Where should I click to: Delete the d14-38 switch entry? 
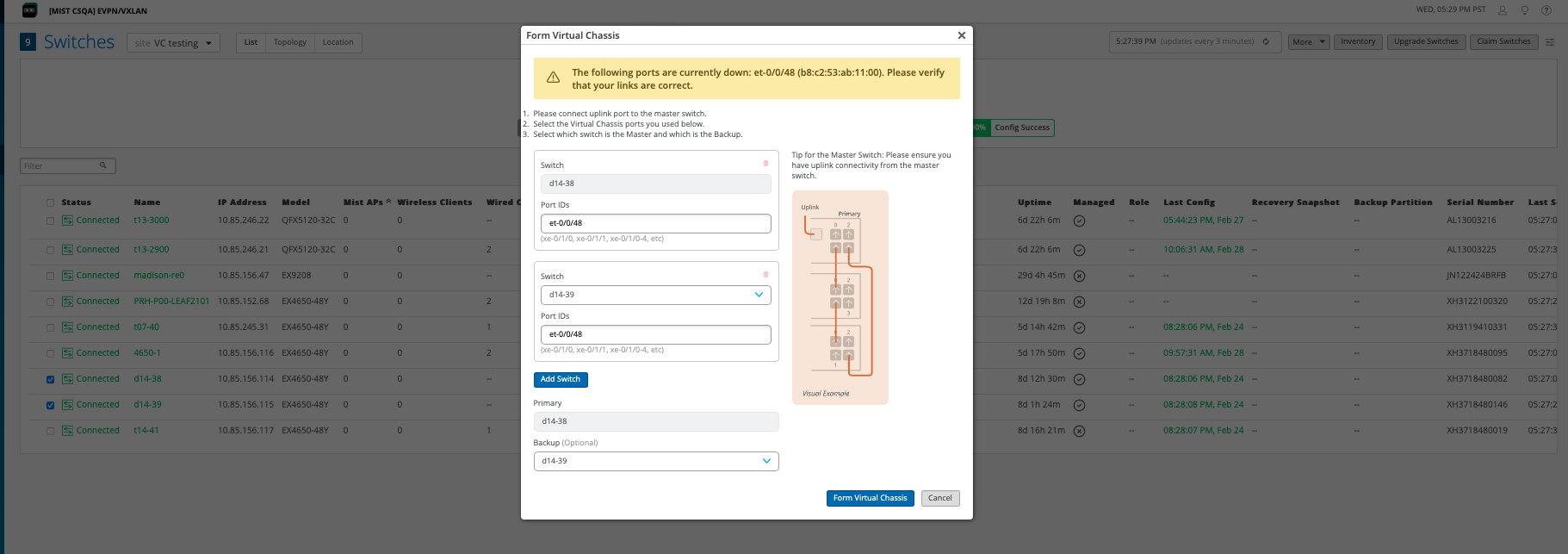coord(765,164)
